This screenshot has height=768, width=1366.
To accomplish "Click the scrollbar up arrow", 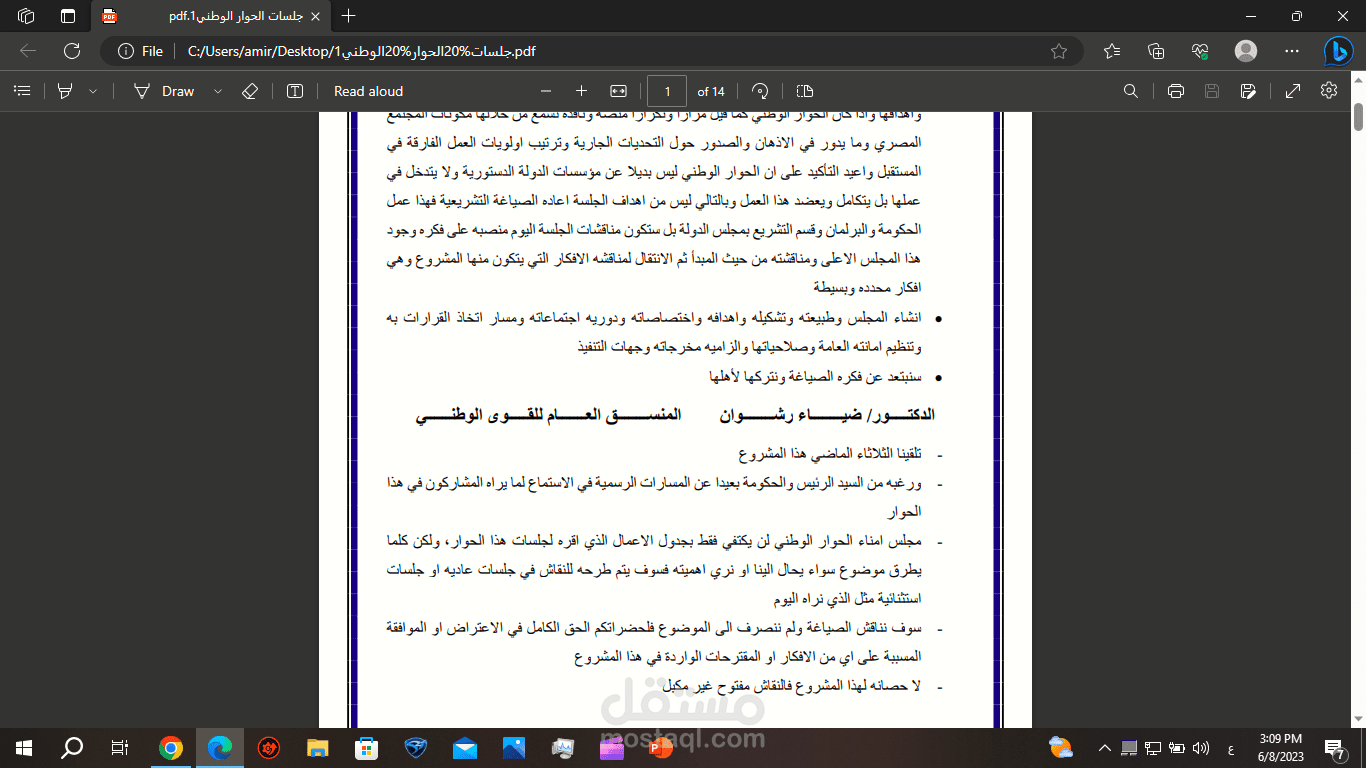I will tap(1358, 81).
